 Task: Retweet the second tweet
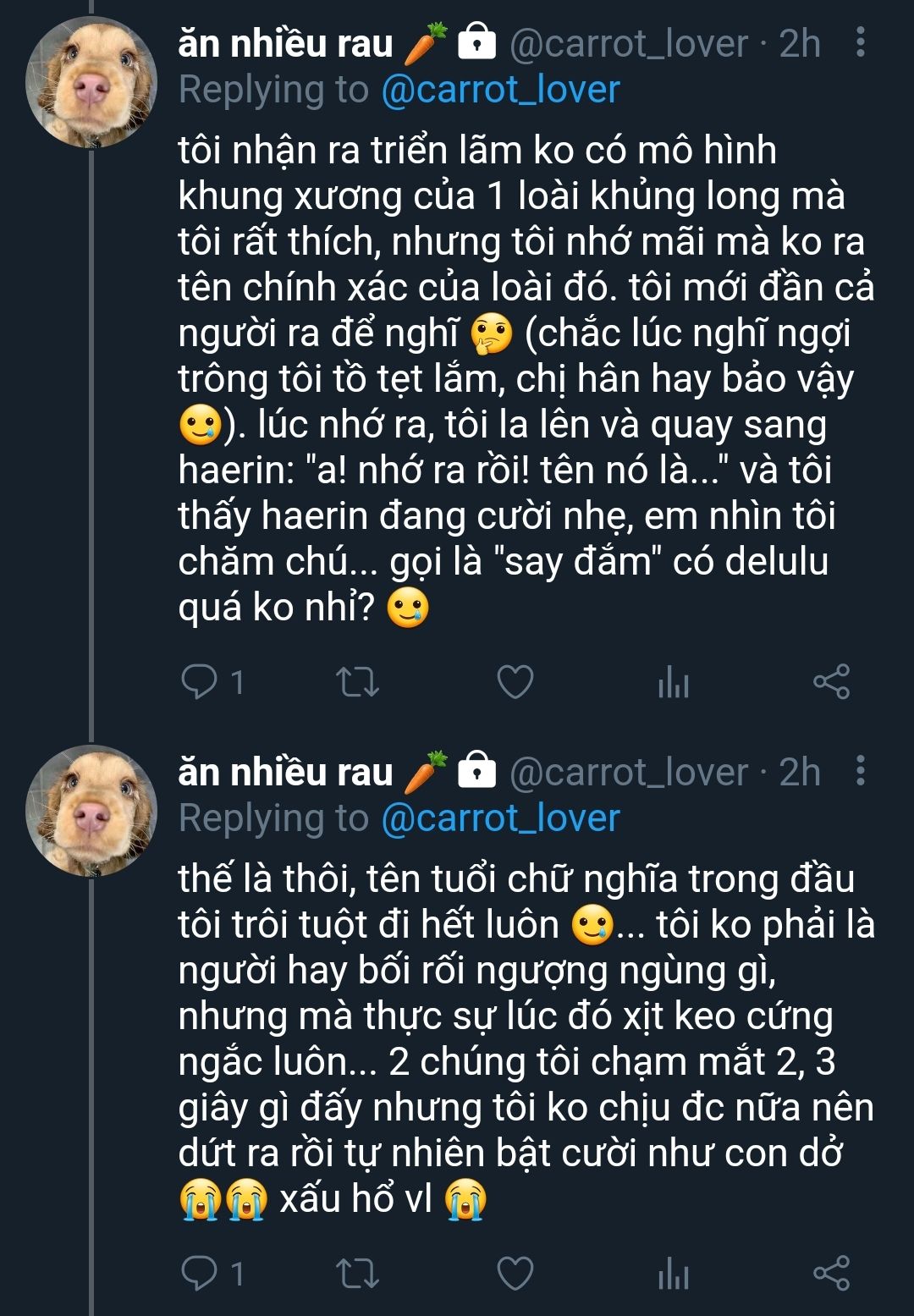click(x=357, y=1273)
